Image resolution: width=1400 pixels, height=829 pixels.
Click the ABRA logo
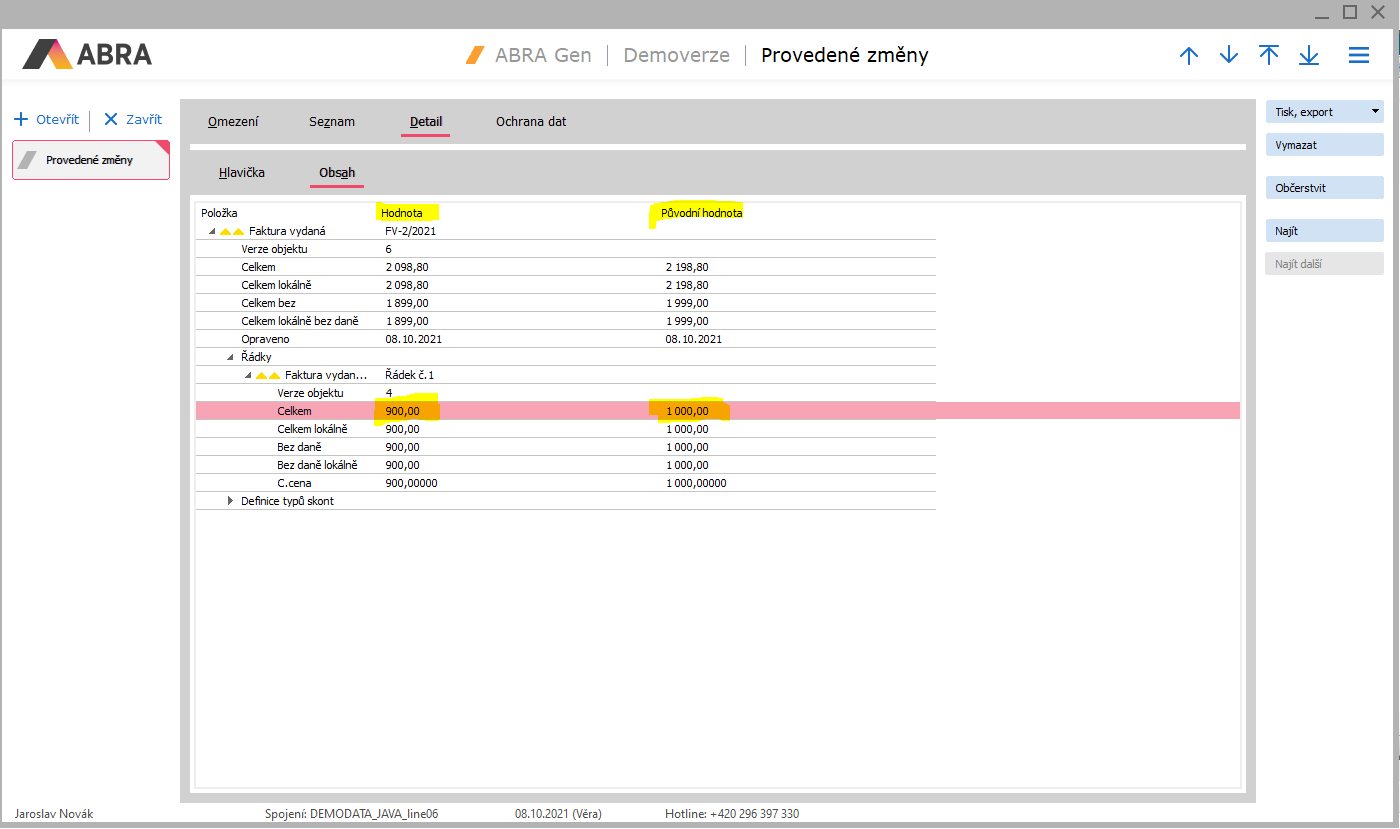click(87, 54)
